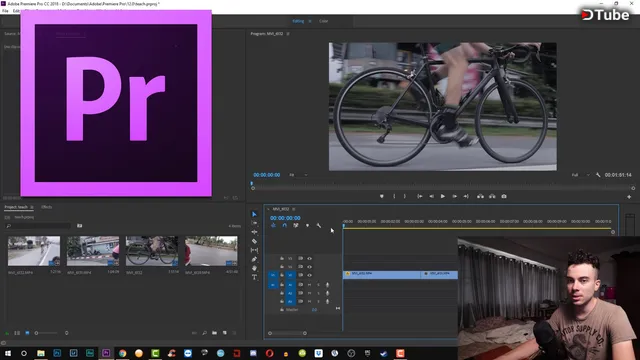Click Go to Out point
This screenshot has width=640, height=360.
pos(466,196)
